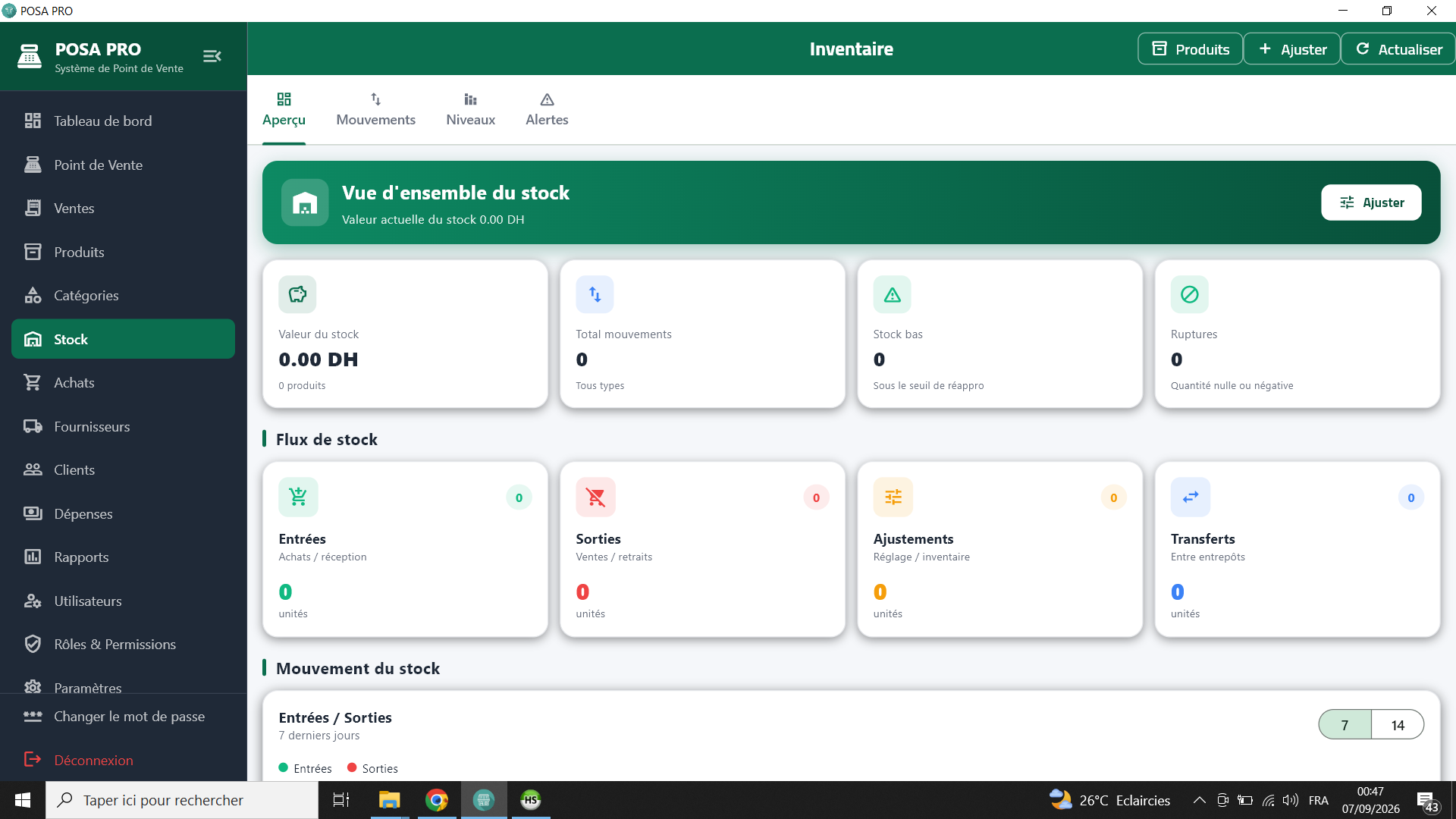
Task: Open Tableau de bord from the sidebar
Action: pos(123,121)
